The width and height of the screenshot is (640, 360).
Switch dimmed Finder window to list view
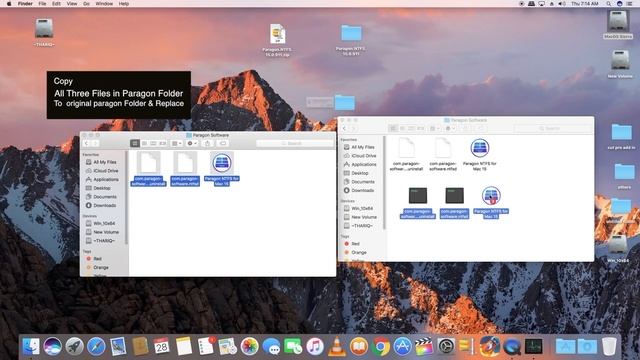pyautogui.click(x=402, y=129)
